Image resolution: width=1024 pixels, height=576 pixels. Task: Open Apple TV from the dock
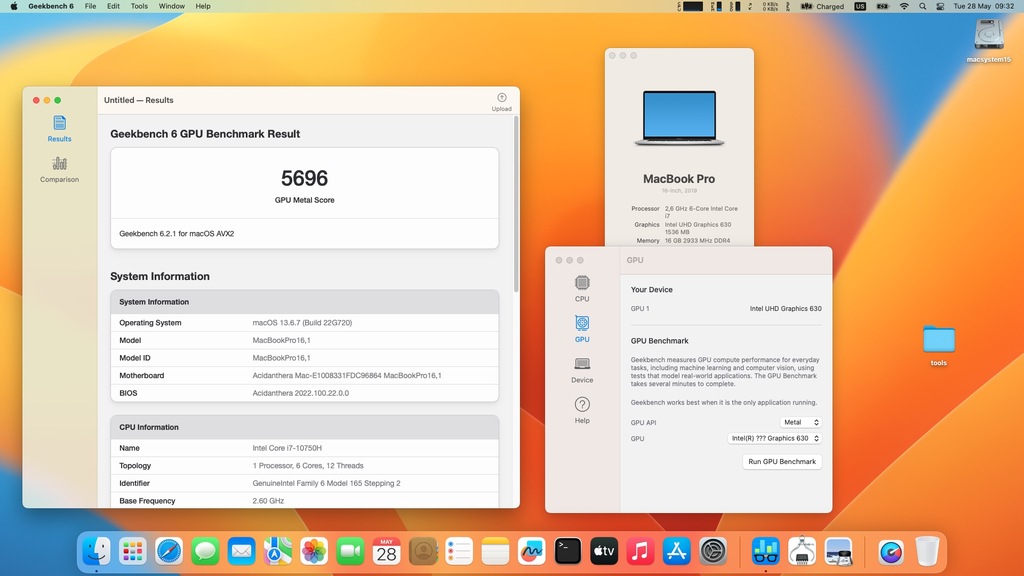(604, 552)
